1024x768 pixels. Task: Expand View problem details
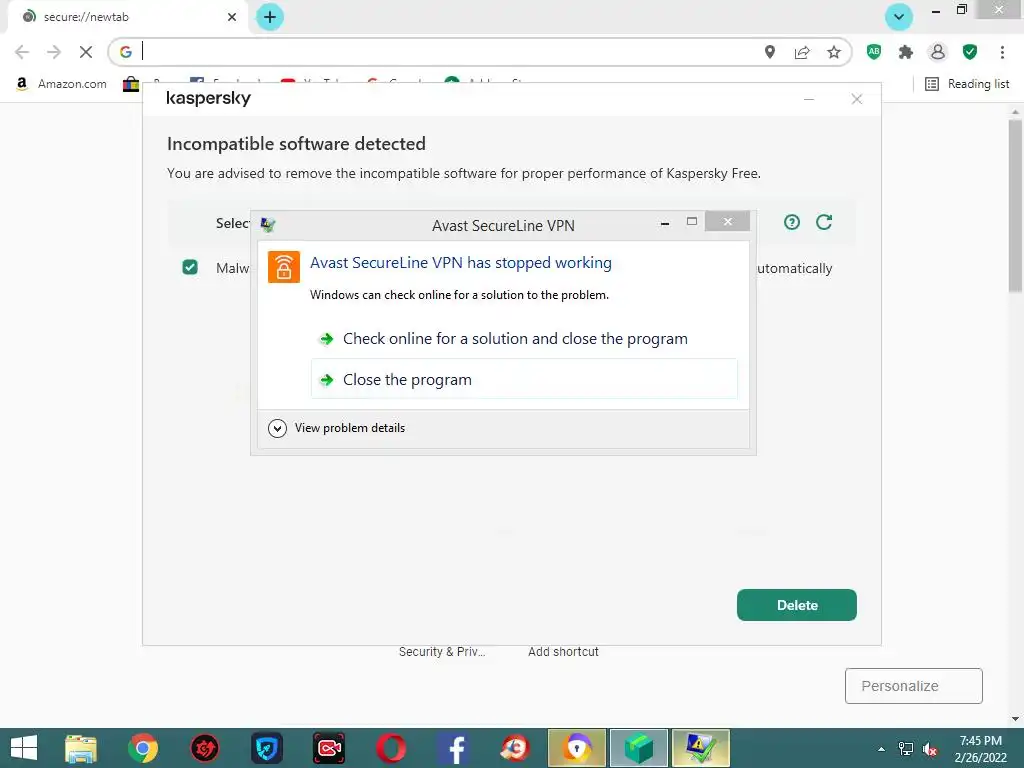click(337, 428)
